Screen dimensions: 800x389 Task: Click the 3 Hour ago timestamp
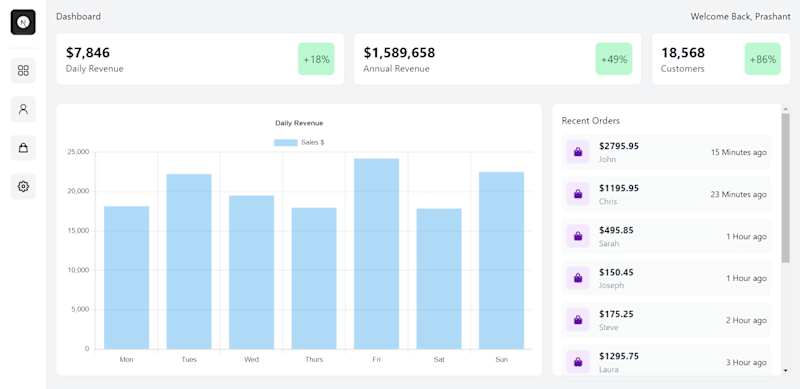(x=746, y=362)
